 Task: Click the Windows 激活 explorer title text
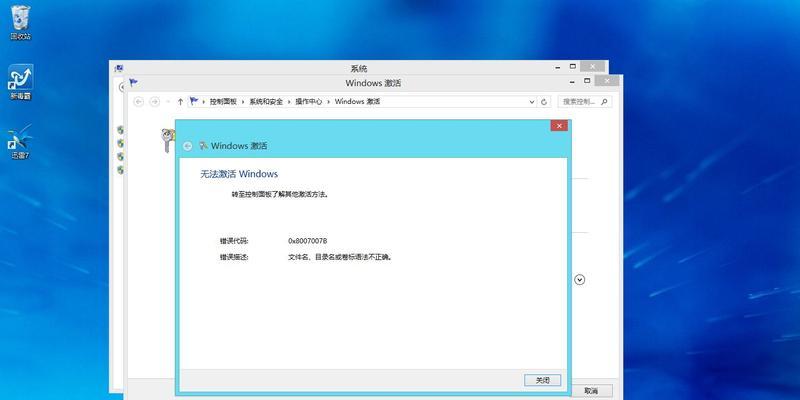373,83
